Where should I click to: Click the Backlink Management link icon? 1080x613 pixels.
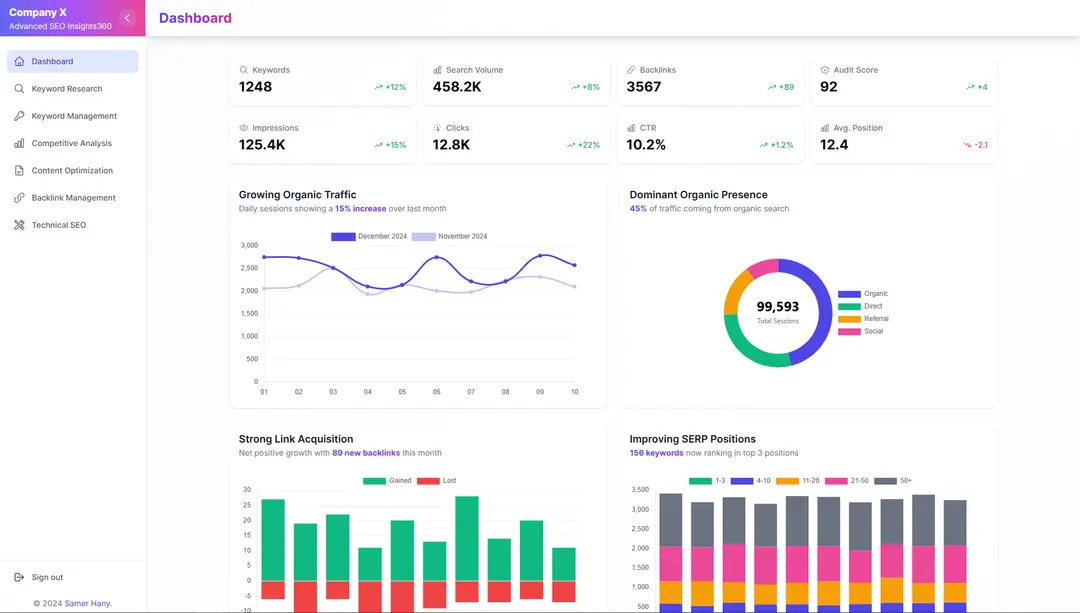click(x=18, y=197)
